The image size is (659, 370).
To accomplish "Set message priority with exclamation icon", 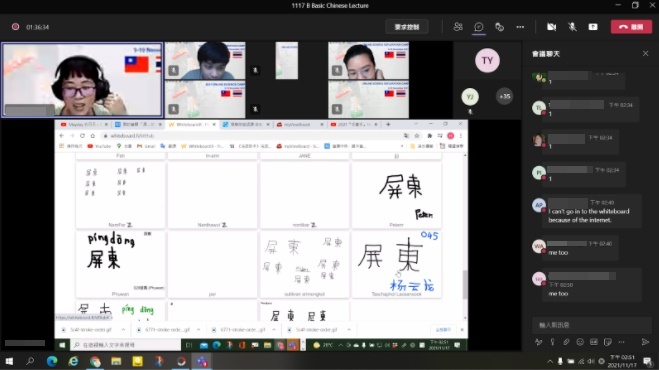I will point(552,342).
